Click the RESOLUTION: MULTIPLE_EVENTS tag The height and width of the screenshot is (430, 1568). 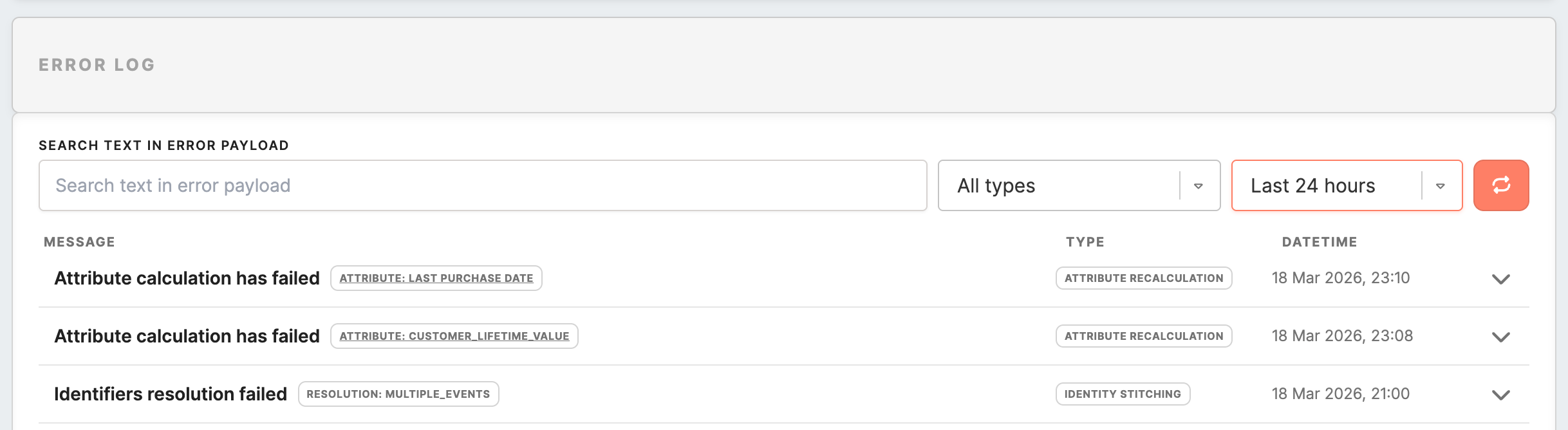pyautogui.click(x=398, y=394)
